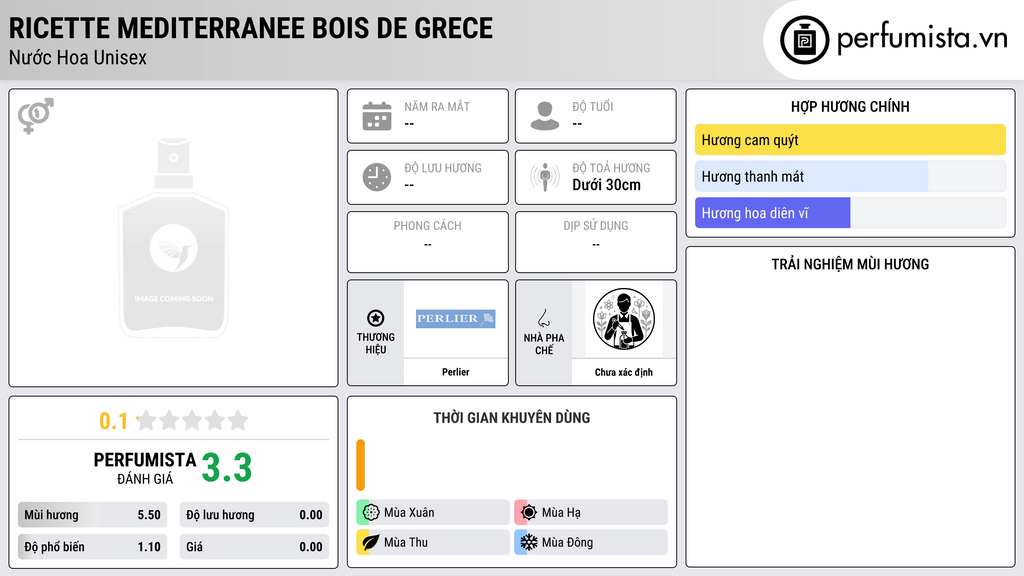Click the Độ lưu hương 0.00 score row
The image size is (1024, 576).
coord(254,515)
